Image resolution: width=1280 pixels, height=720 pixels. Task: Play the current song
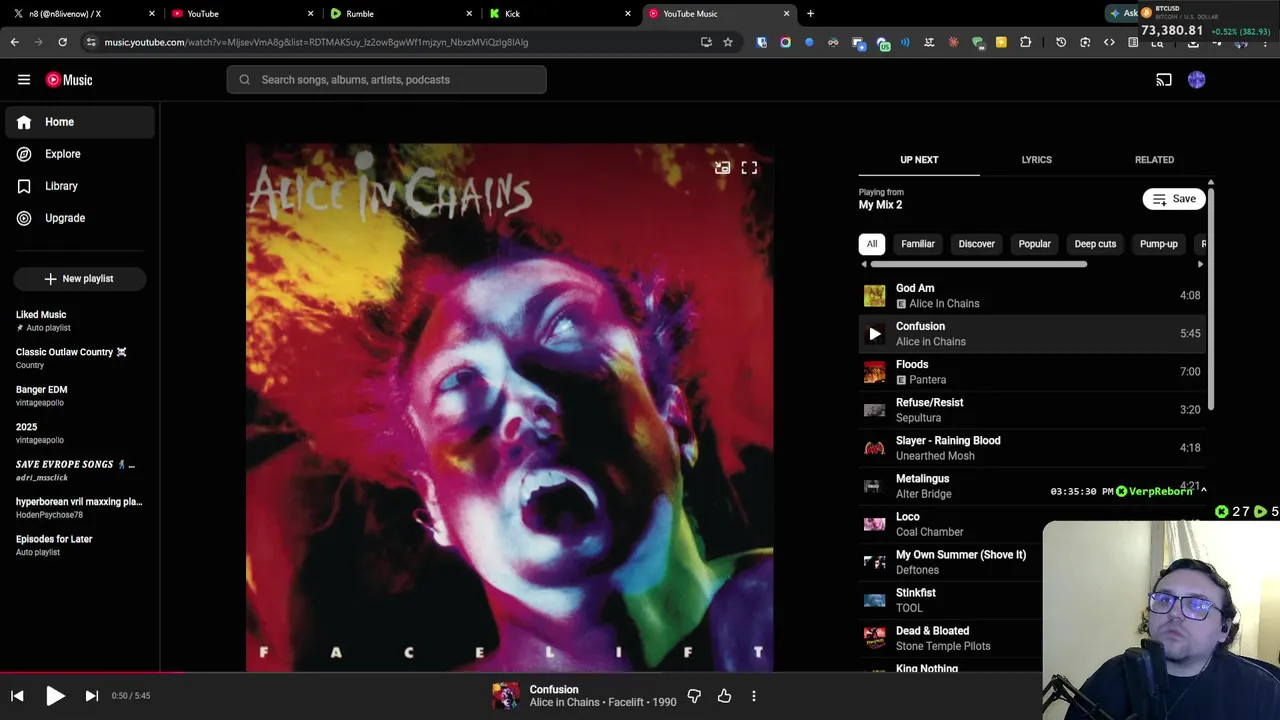tap(55, 696)
